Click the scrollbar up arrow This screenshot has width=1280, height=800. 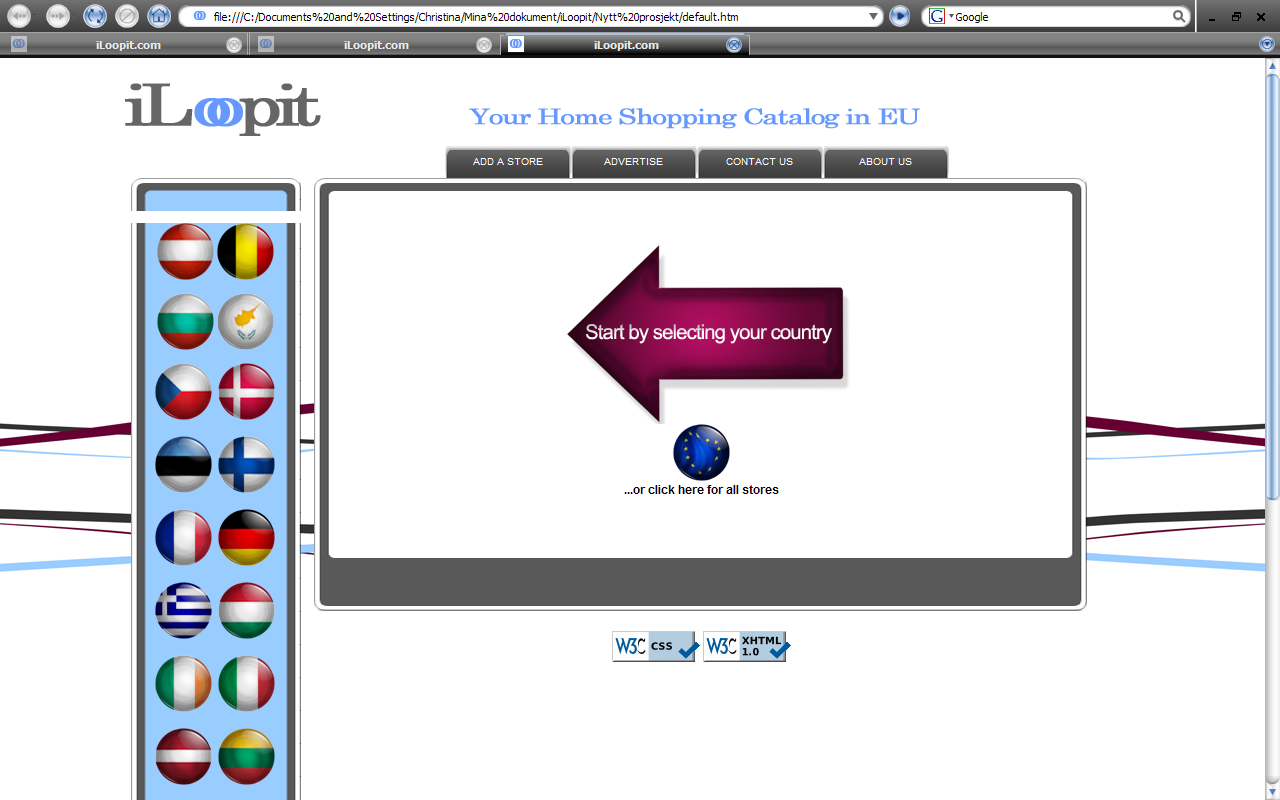coord(1272,65)
